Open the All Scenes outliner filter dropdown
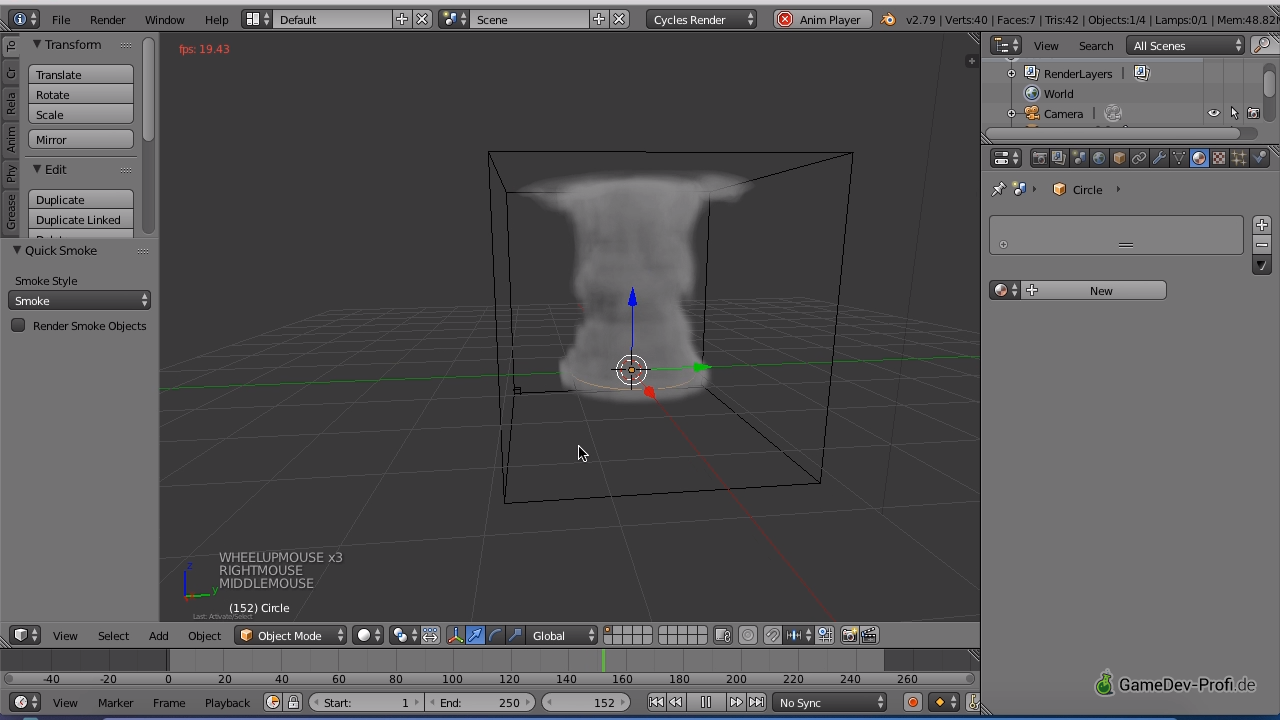1280x720 pixels. 1186,45
